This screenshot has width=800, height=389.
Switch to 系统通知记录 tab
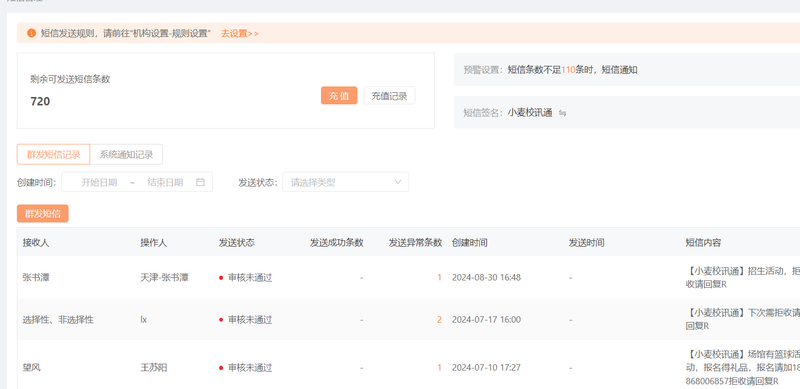pyautogui.click(x=126, y=155)
